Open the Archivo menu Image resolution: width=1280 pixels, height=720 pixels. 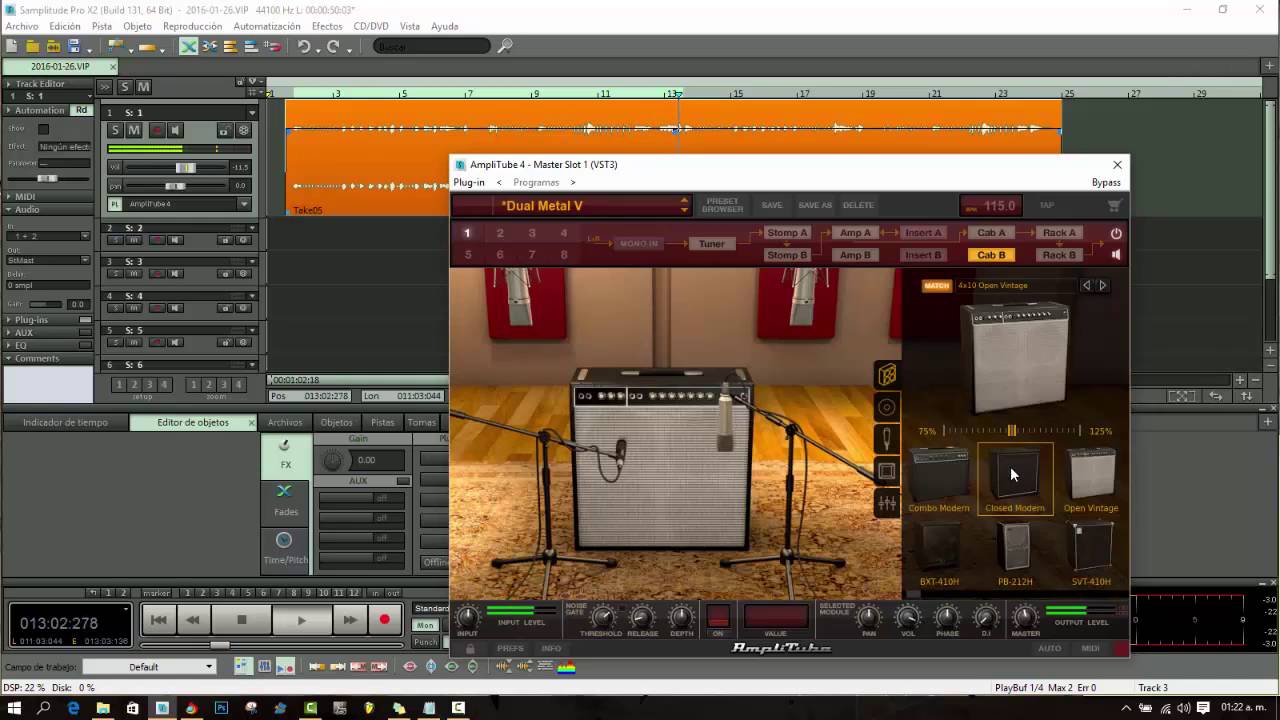[22, 26]
